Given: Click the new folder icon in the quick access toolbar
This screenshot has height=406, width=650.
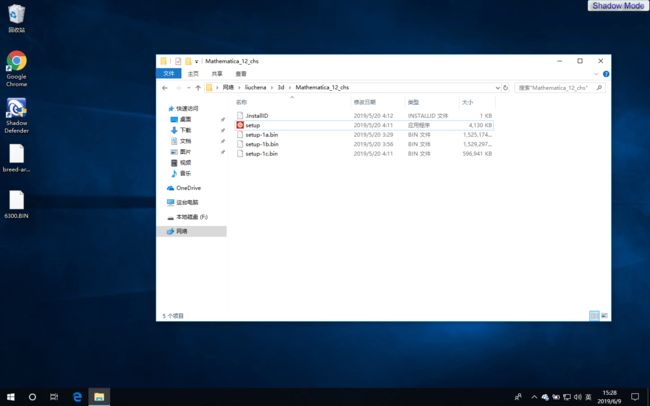Looking at the screenshot, I should 188,61.
